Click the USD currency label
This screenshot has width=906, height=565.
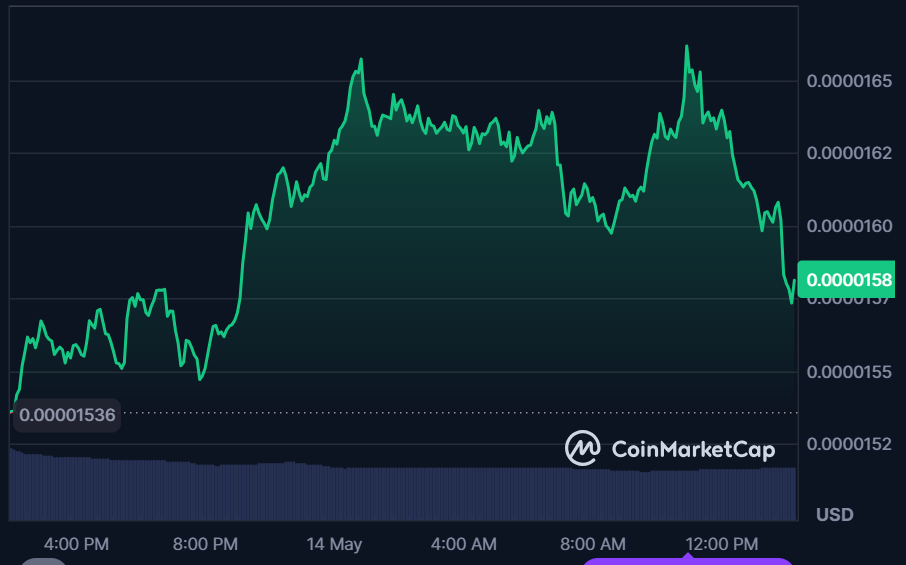point(834,515)
